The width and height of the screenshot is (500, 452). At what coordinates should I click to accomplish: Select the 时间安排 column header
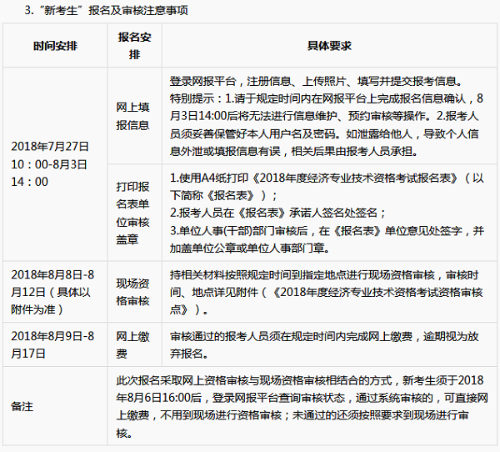(x=55, y=46)
